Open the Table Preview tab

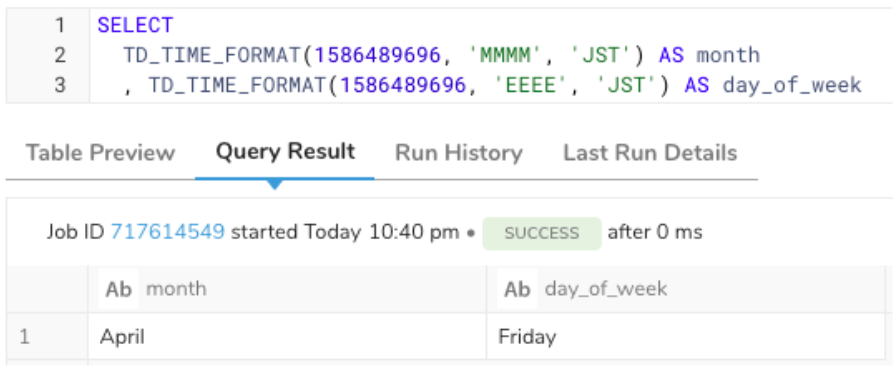coord(100,153)
